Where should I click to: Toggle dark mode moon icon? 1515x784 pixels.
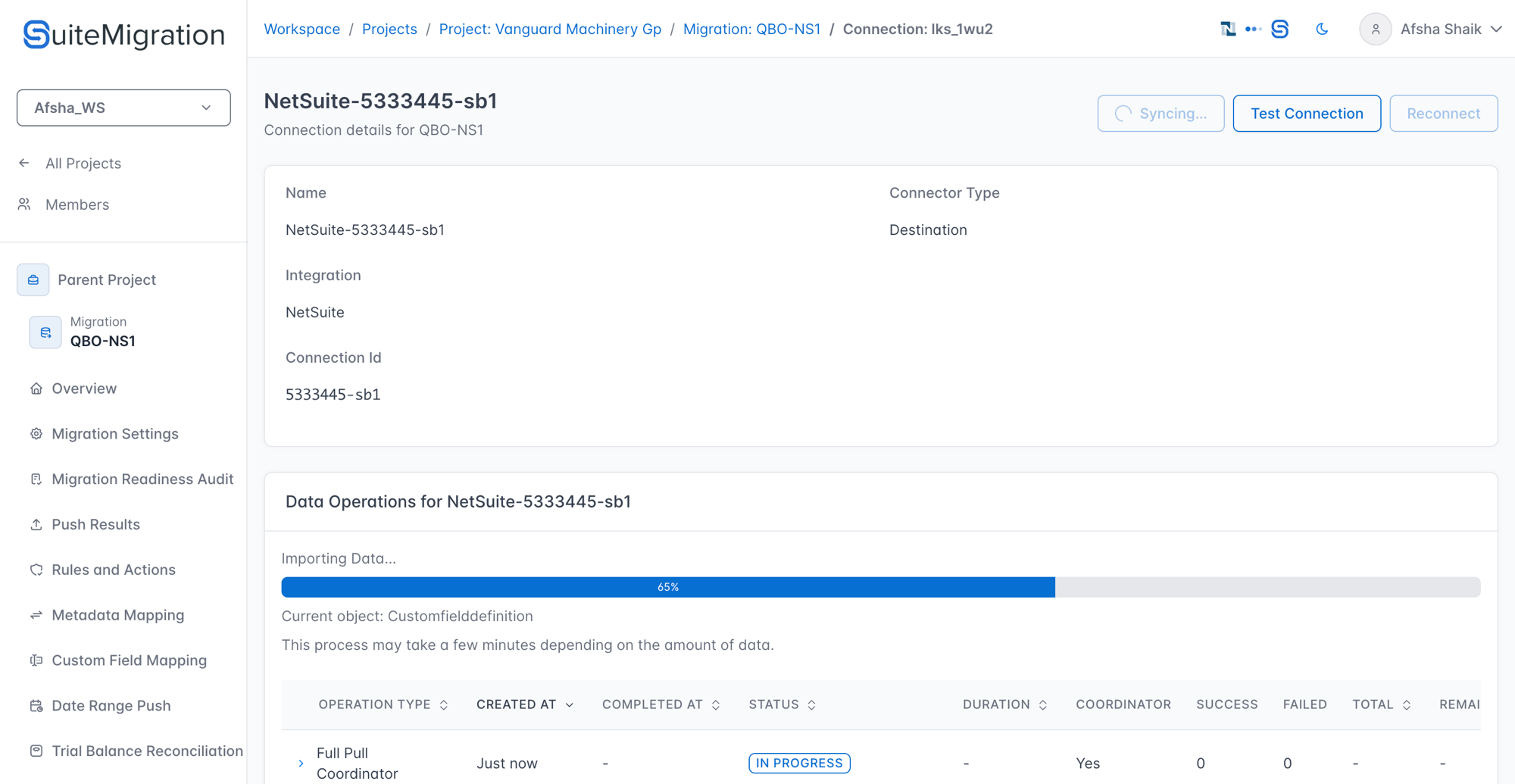[1322, 29]
